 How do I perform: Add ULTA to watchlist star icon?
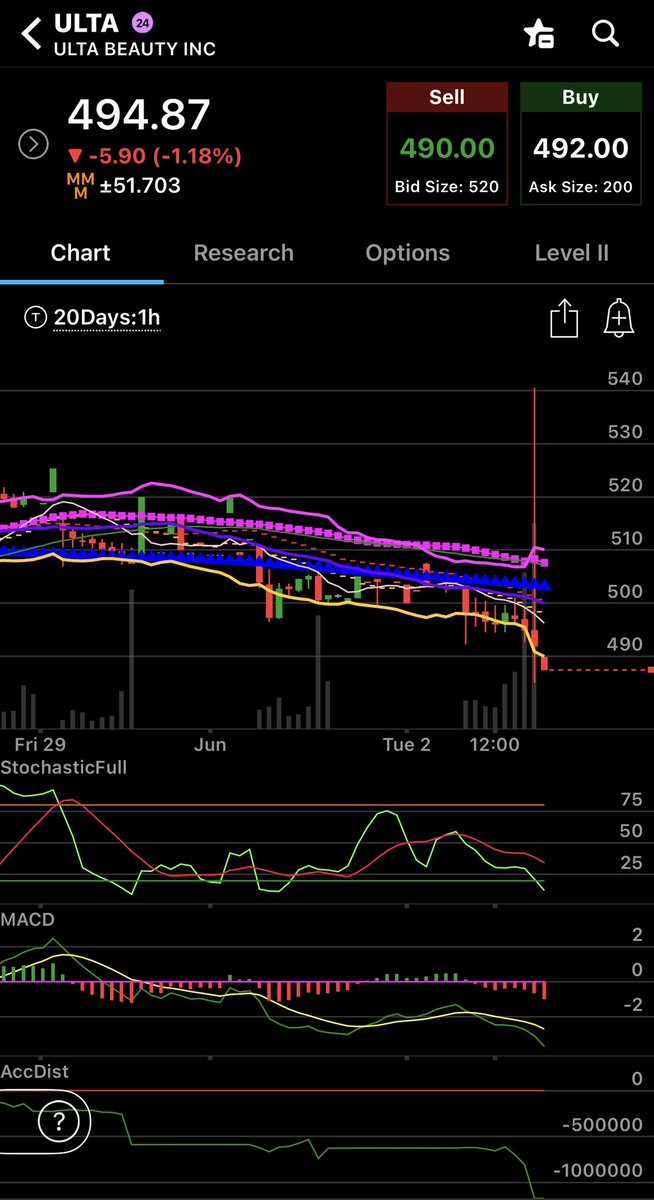[x=540, y=34]
